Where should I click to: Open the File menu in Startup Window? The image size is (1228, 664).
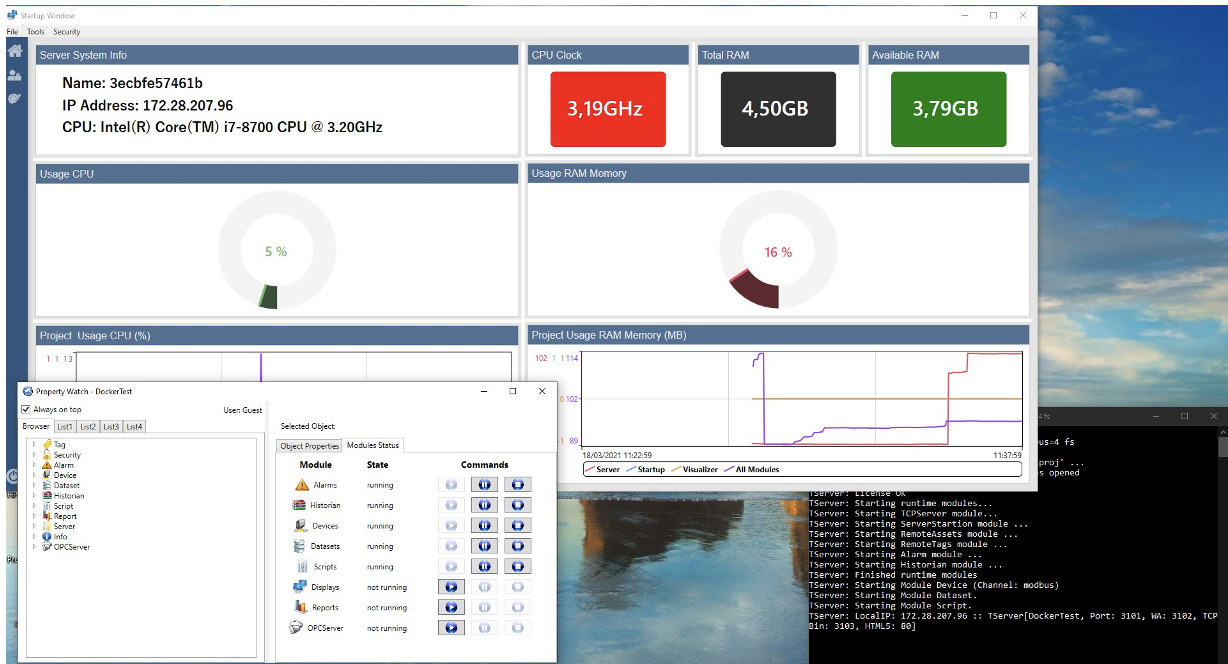tap(12, 32)
